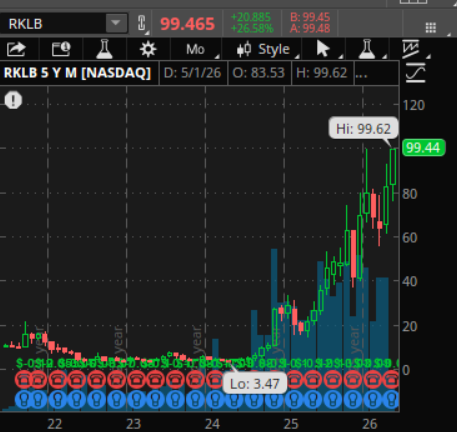The height and width of the screenshot is (432, 457).
Task: Open the patterns flask icon at right
Action: (367, 49)
